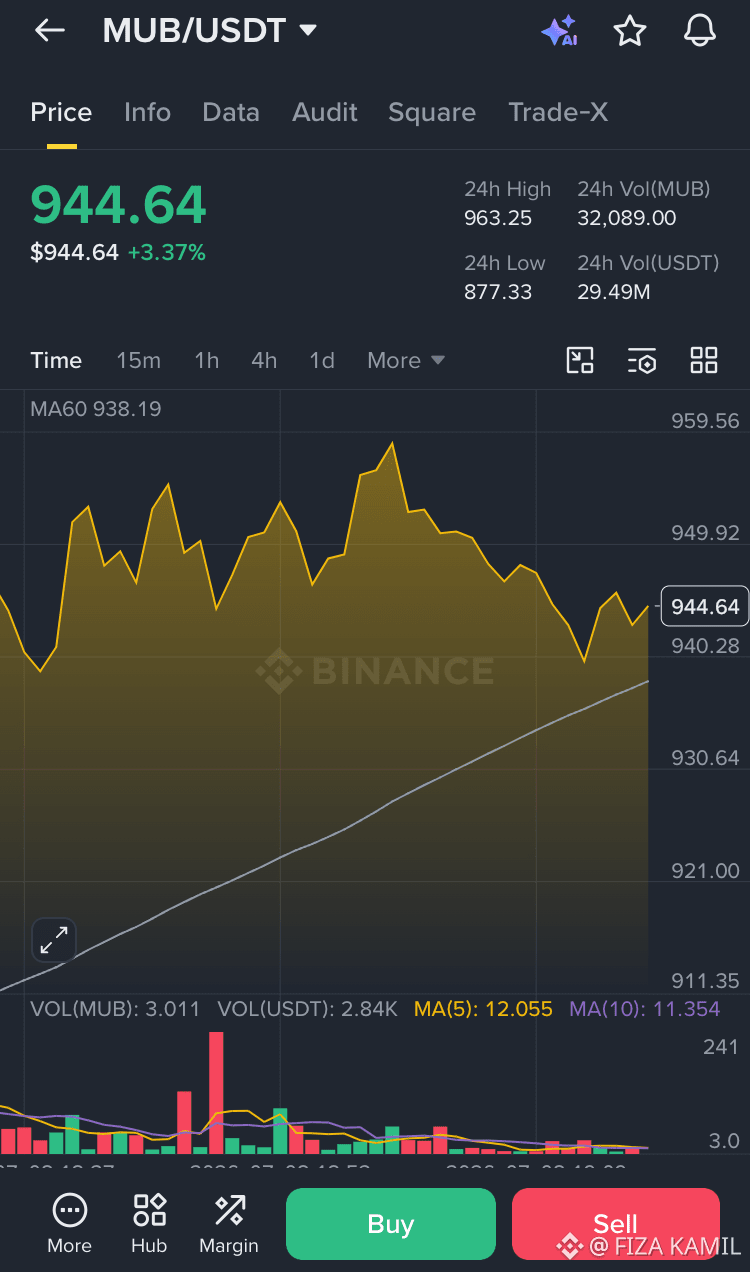Click the MA60 938.19 indicator label
This screenshot has width=750, height=1272.
[96, 409]
